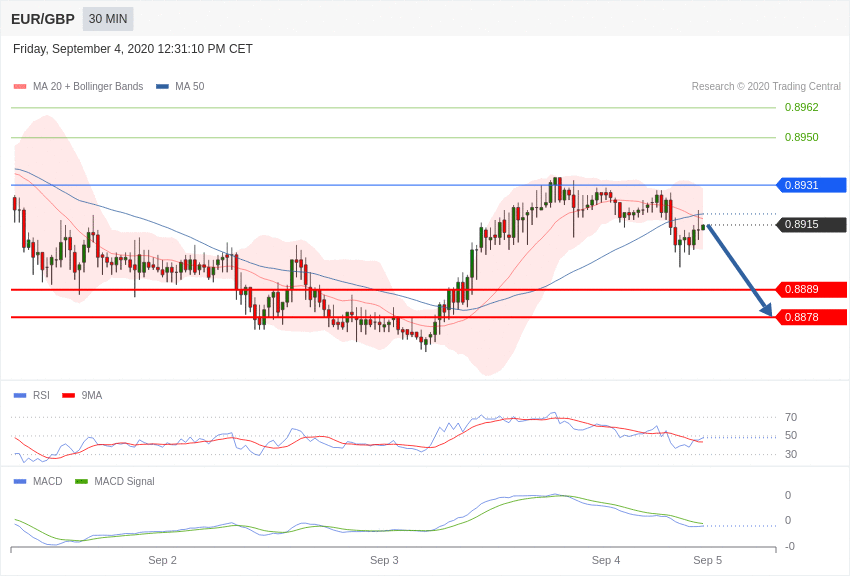The image size is (850, 576).
Task: Click the 0.8950 resistance level label
Action: [x=801, y=137]
